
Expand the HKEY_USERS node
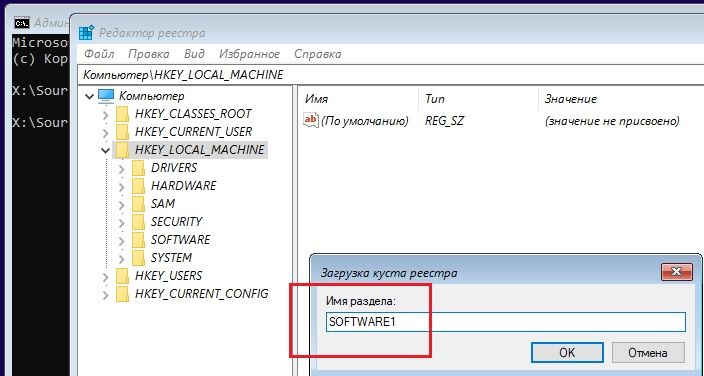point(106,277)
